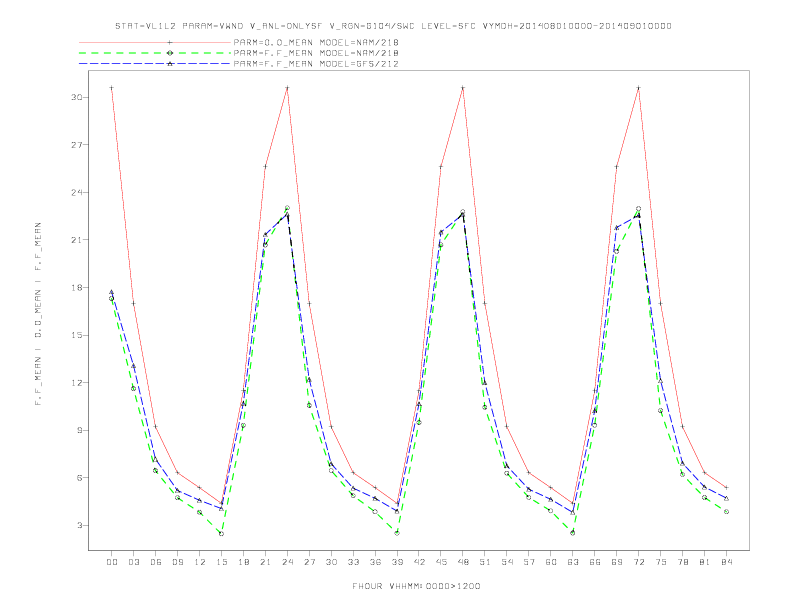This screenshot has width=792, height=612.
Task: Click x-axis forecast hour label 27
Action: click(309, 562)
